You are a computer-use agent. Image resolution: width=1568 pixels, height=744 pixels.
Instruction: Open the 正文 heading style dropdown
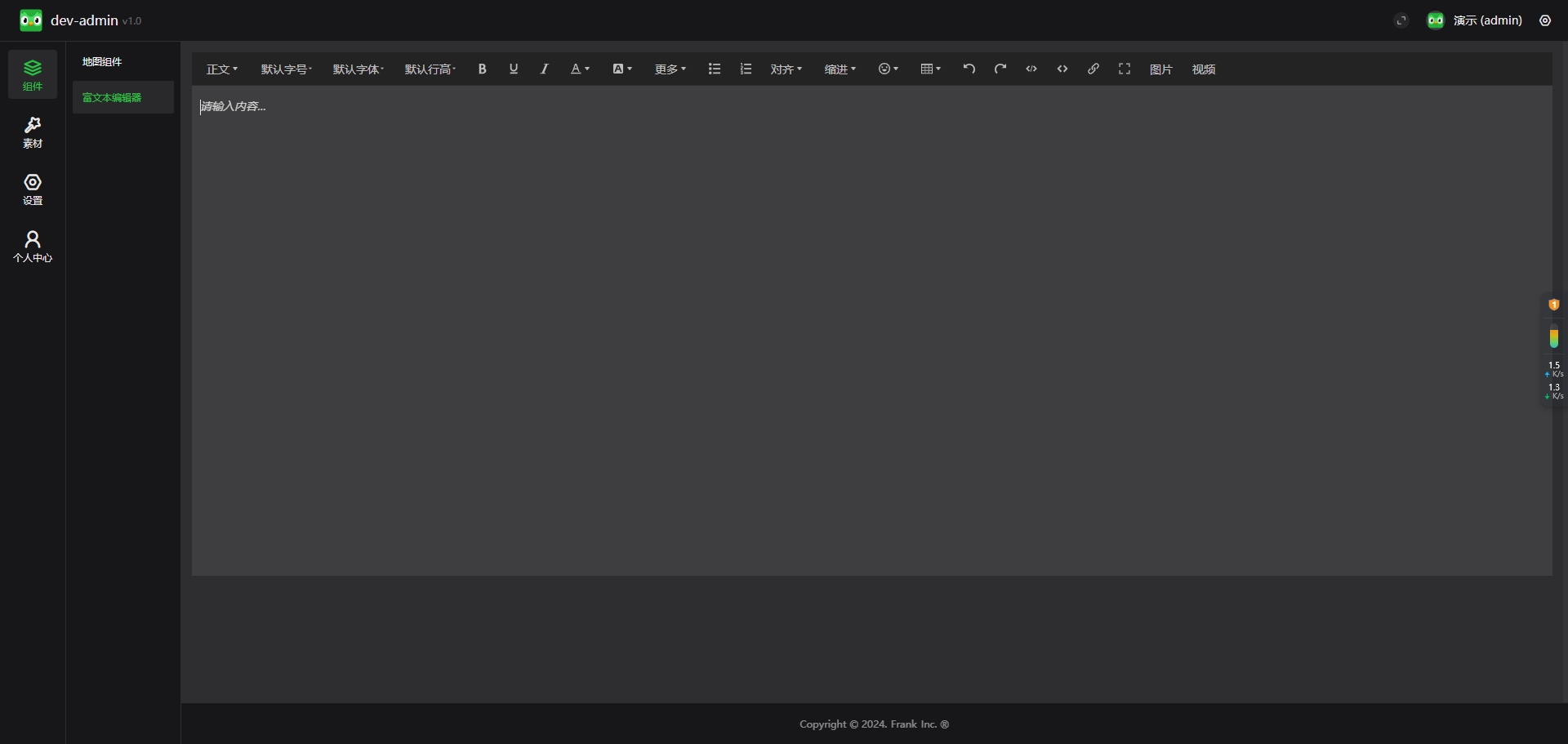click(222, 69)
